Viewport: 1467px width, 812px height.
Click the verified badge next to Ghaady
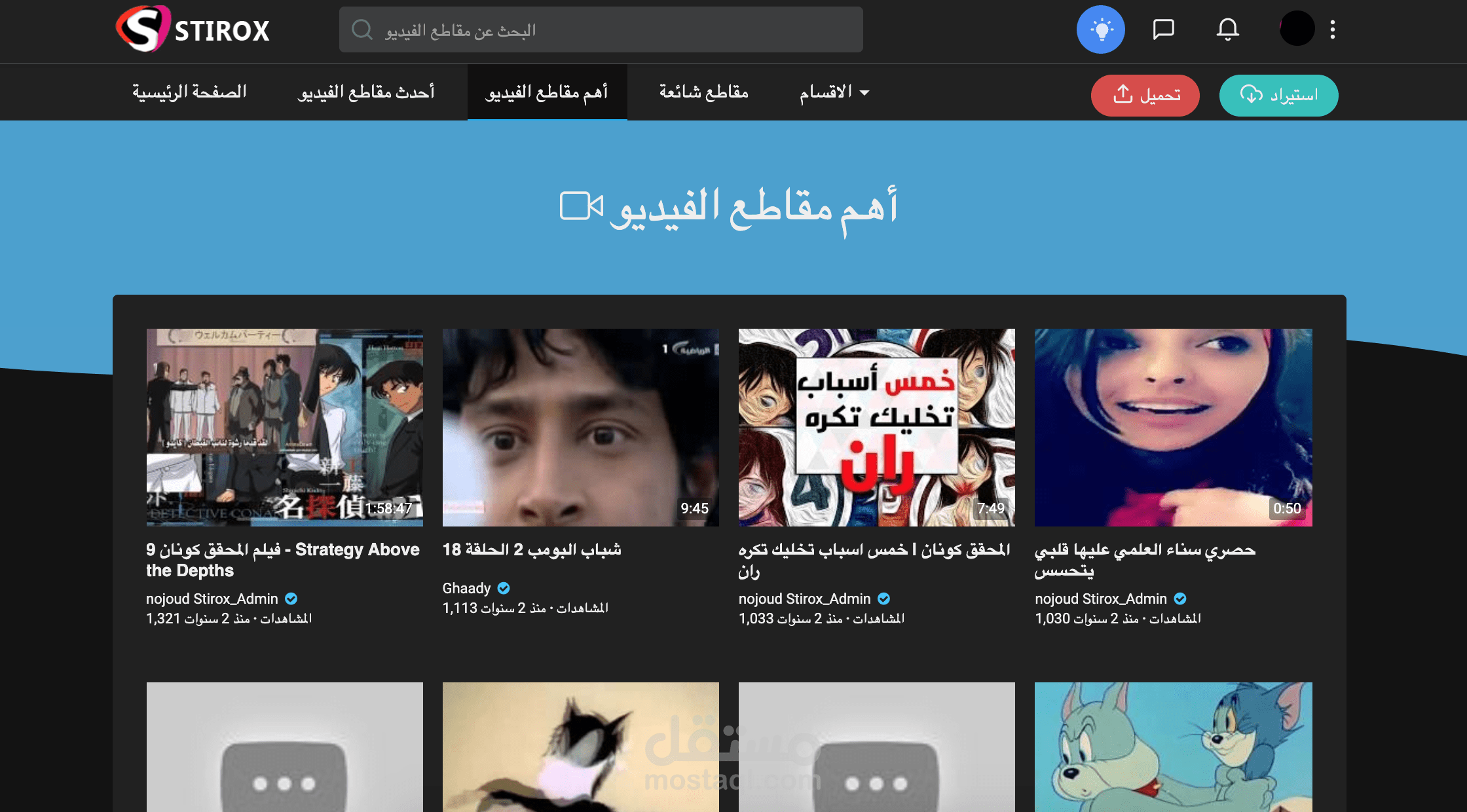click(503, 588)
